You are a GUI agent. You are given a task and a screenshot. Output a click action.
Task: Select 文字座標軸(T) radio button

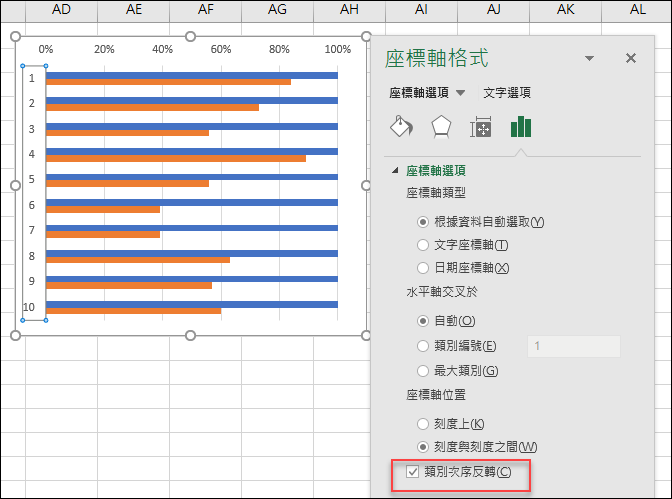tap(423, 245)
